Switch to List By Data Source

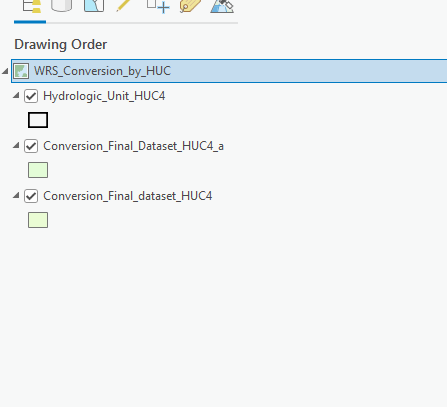click(61, 6)
